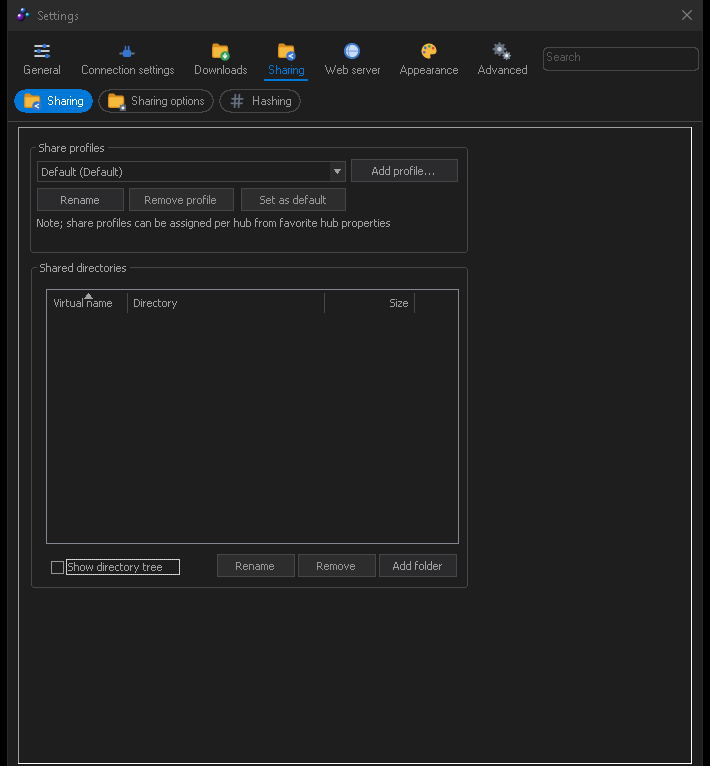Click Rename button under Share profiles
This screenshot has width=710, height=766.
[80, 200]
